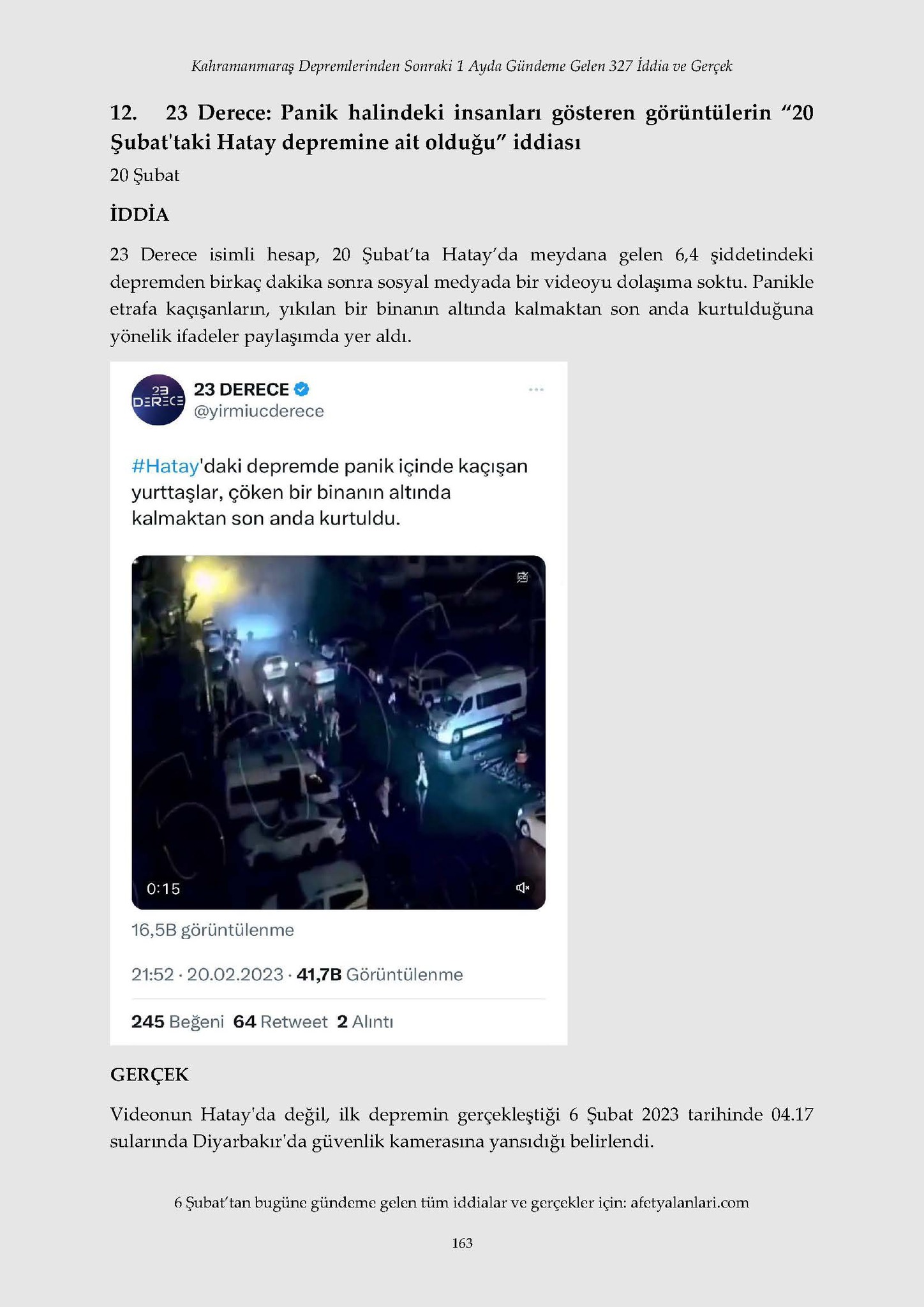Click the 21:52 tweet timestamp
This screenshot has height=1307, width=924.
pyautogui.click(x=153, y=975)
